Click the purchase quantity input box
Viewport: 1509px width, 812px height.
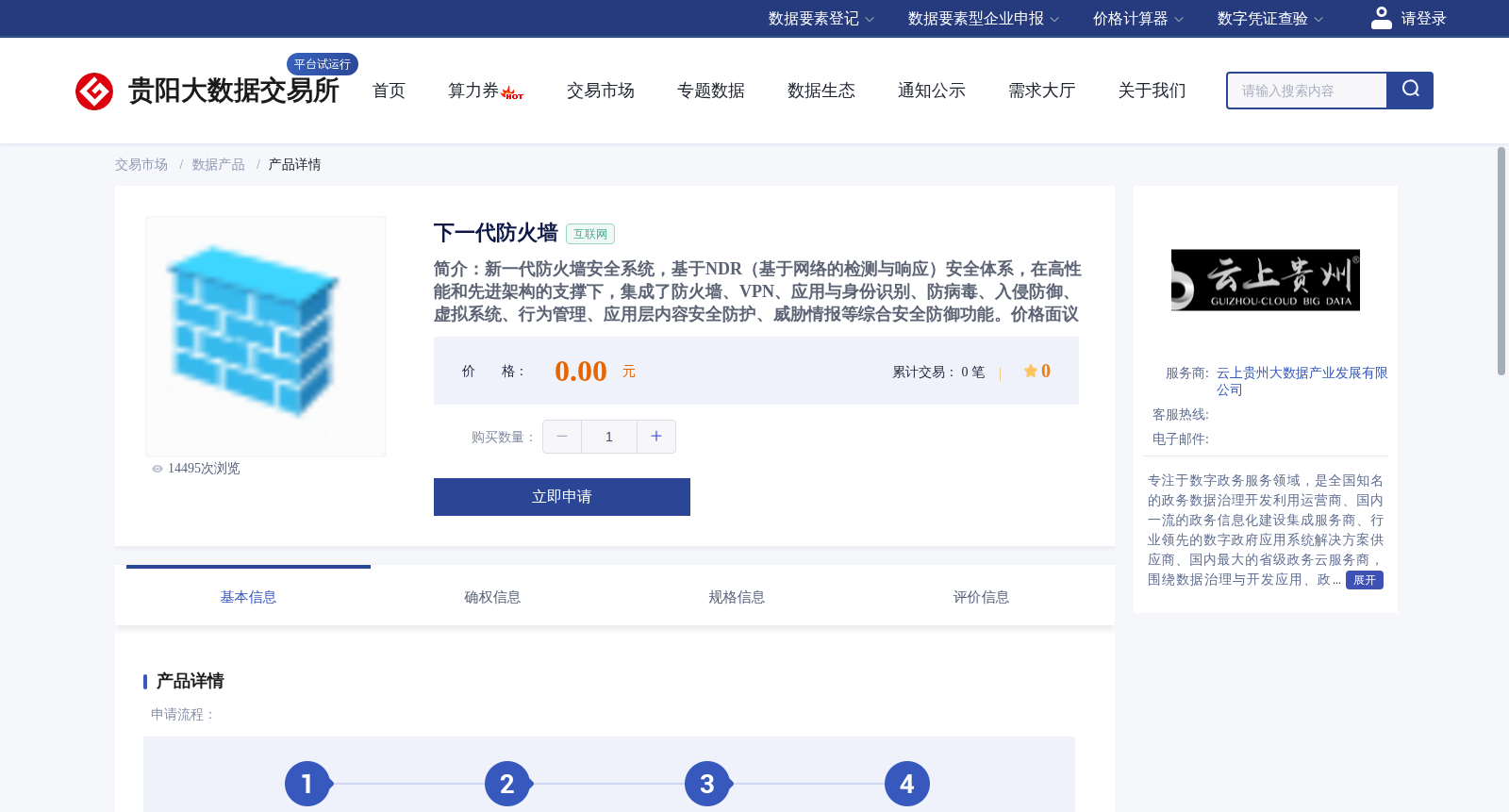pos(609,437)
